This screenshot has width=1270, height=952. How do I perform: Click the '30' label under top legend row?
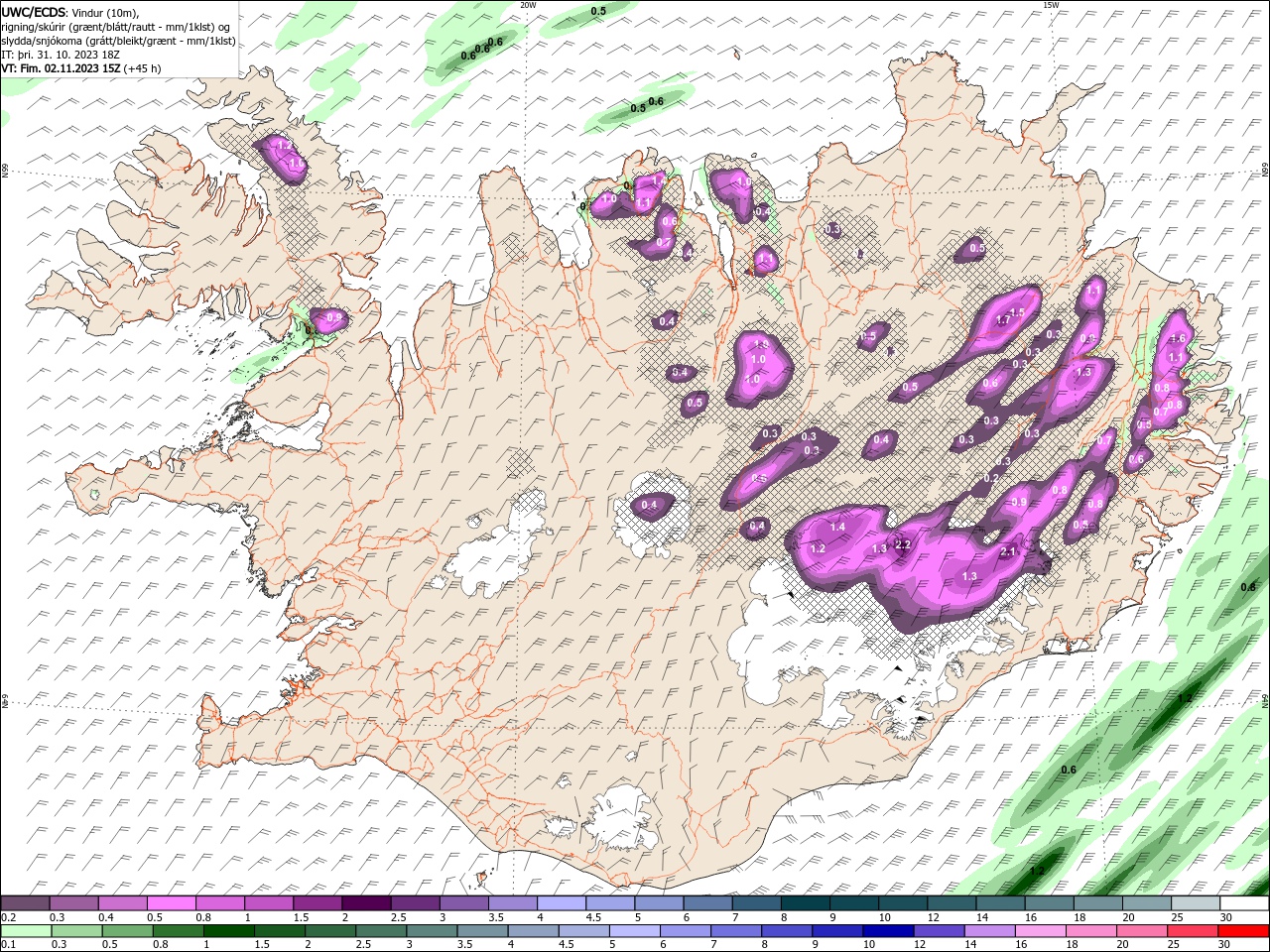pyautogui.click(x=1226, y=917)
